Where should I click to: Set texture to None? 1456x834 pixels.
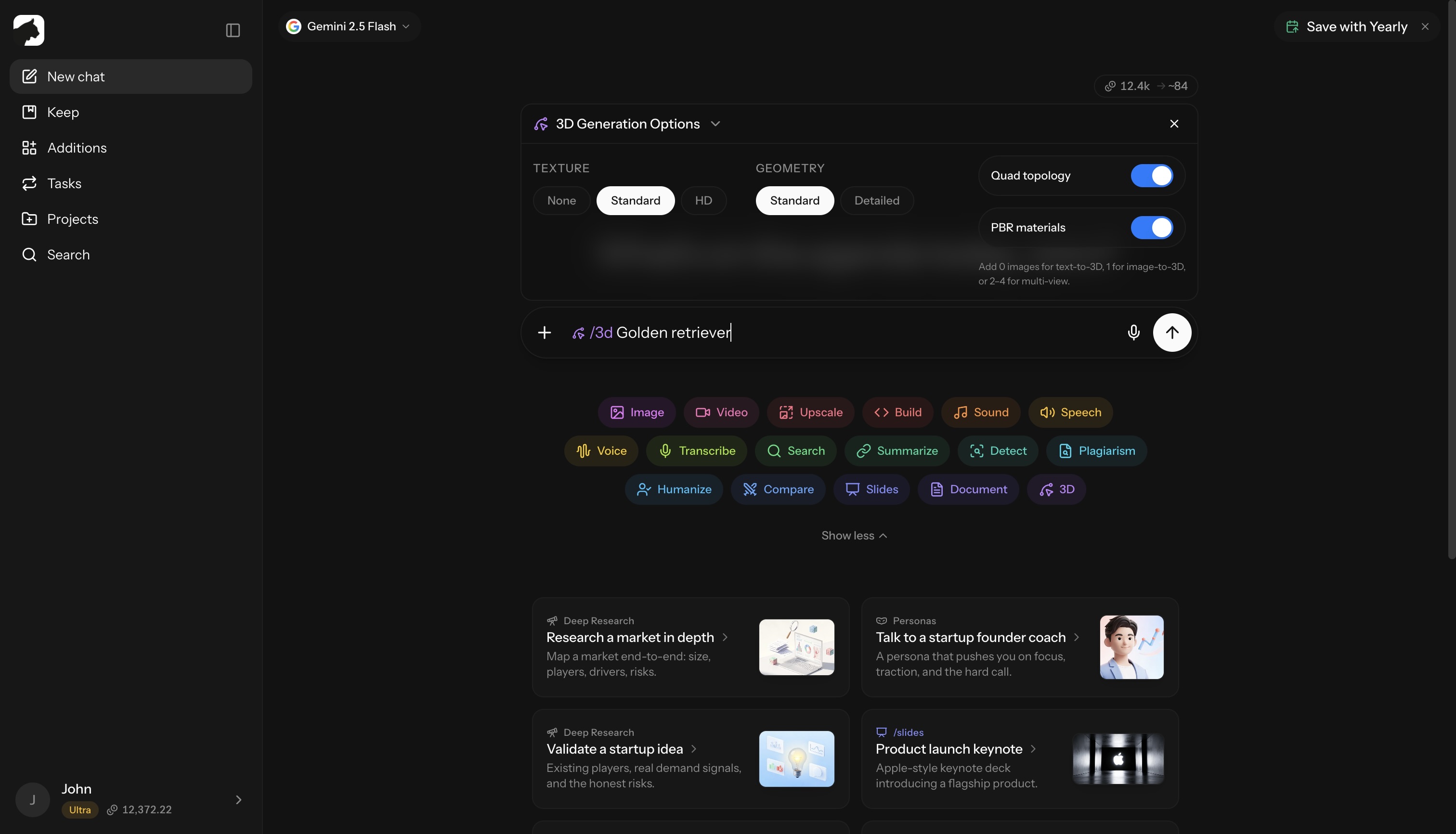[x=561, y=201]
